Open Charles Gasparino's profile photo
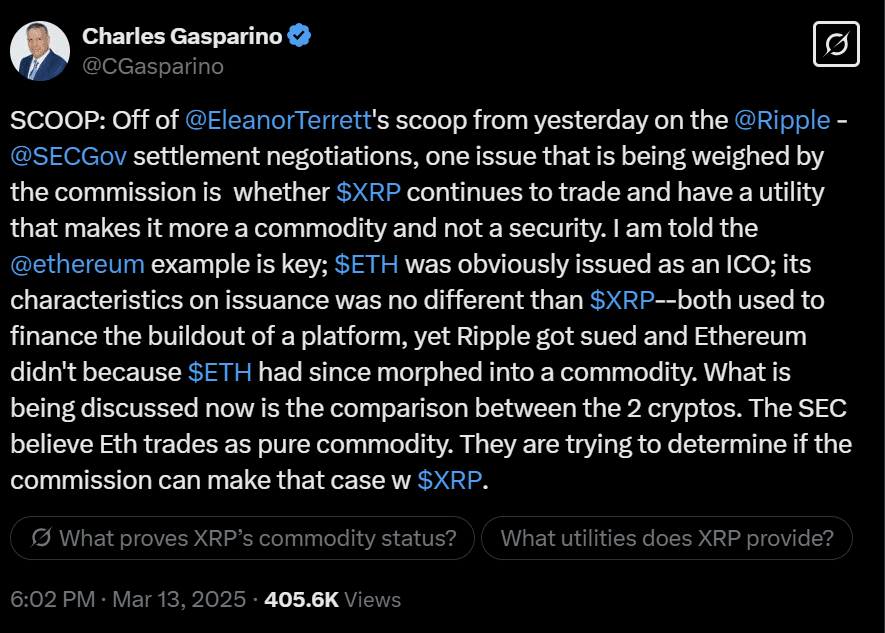The image size is (885, 633). (40, 51)
